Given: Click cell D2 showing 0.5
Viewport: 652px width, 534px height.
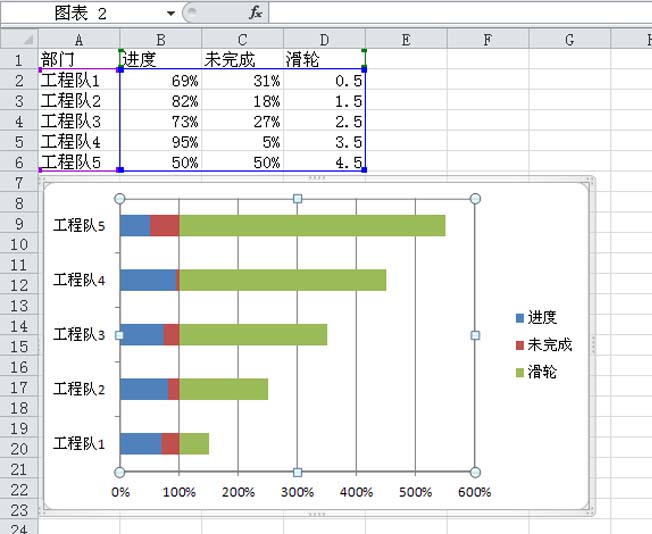Looking at the screenshot, I should pyautogui.click(x=324, y=80).
